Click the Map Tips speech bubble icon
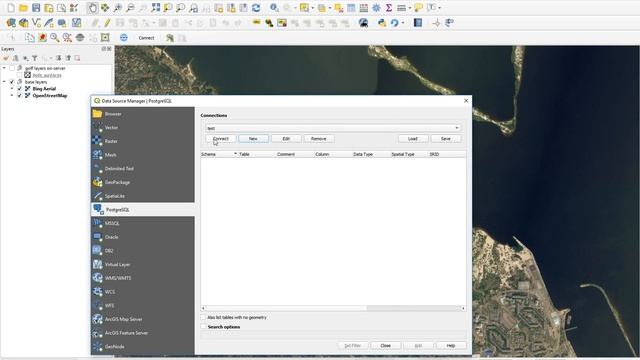This screenshot has width=640, height=360. point(418,7)
